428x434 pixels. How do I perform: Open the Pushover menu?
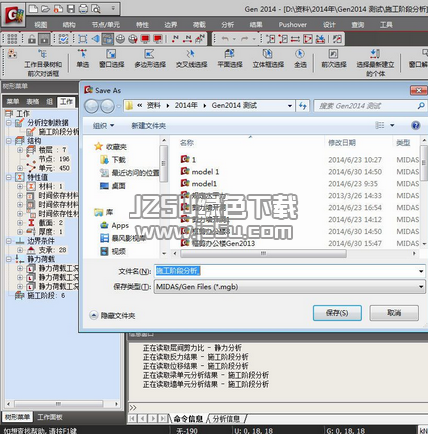[293, 25]
